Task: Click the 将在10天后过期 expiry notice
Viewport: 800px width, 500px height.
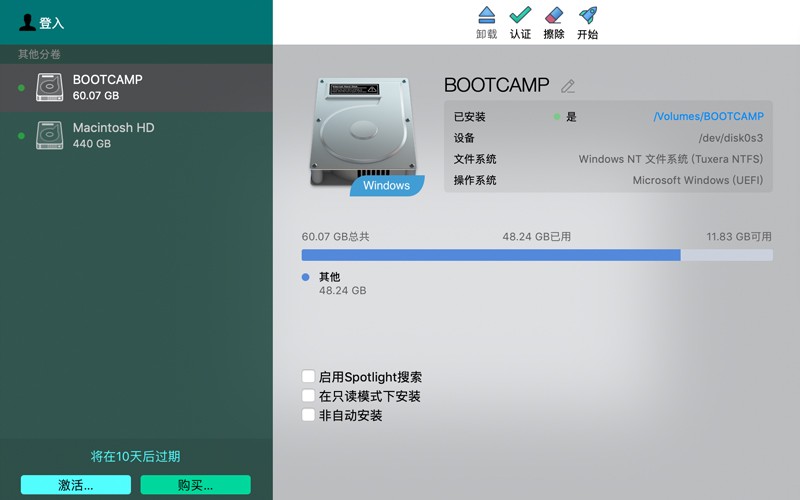Action: [x=135, y=456]
